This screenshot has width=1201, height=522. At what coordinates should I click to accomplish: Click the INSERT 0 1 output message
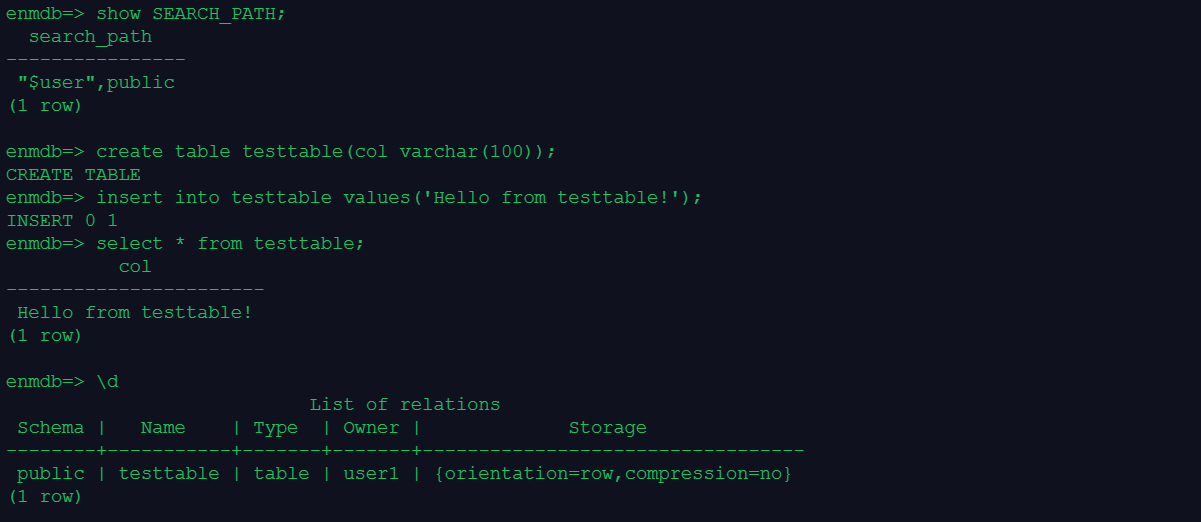click(62, 221)
